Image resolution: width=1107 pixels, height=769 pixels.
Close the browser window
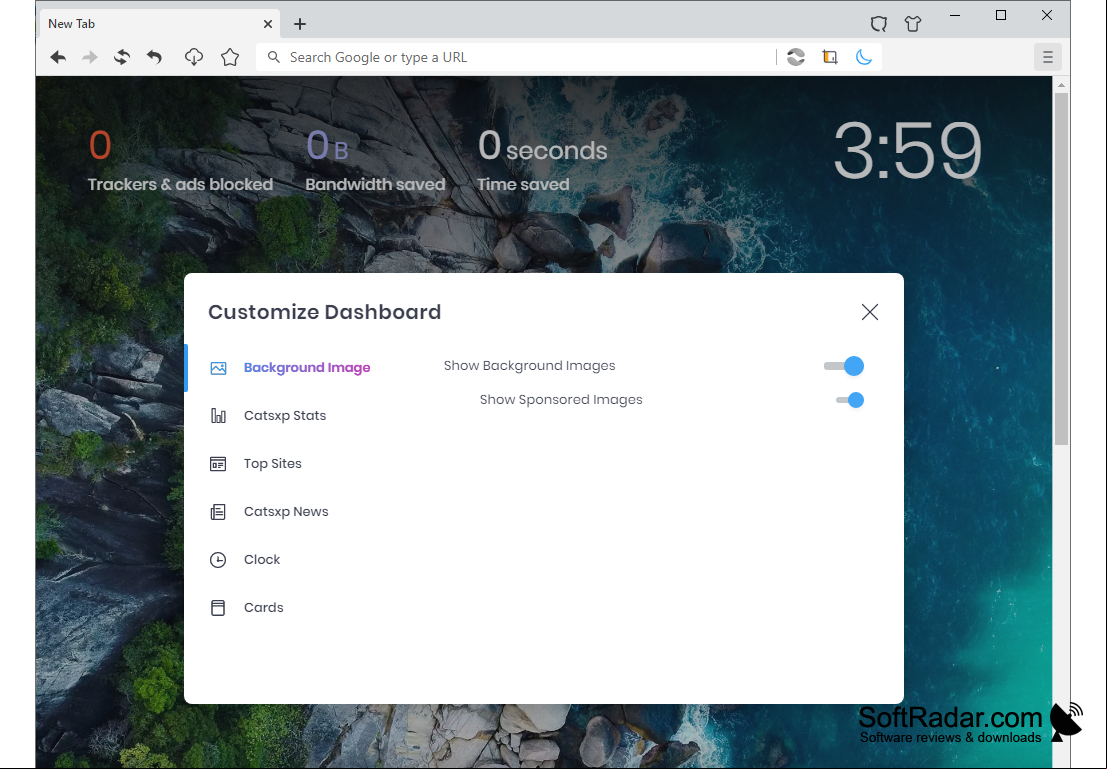pyautogui.click(x=1047, y=16)
